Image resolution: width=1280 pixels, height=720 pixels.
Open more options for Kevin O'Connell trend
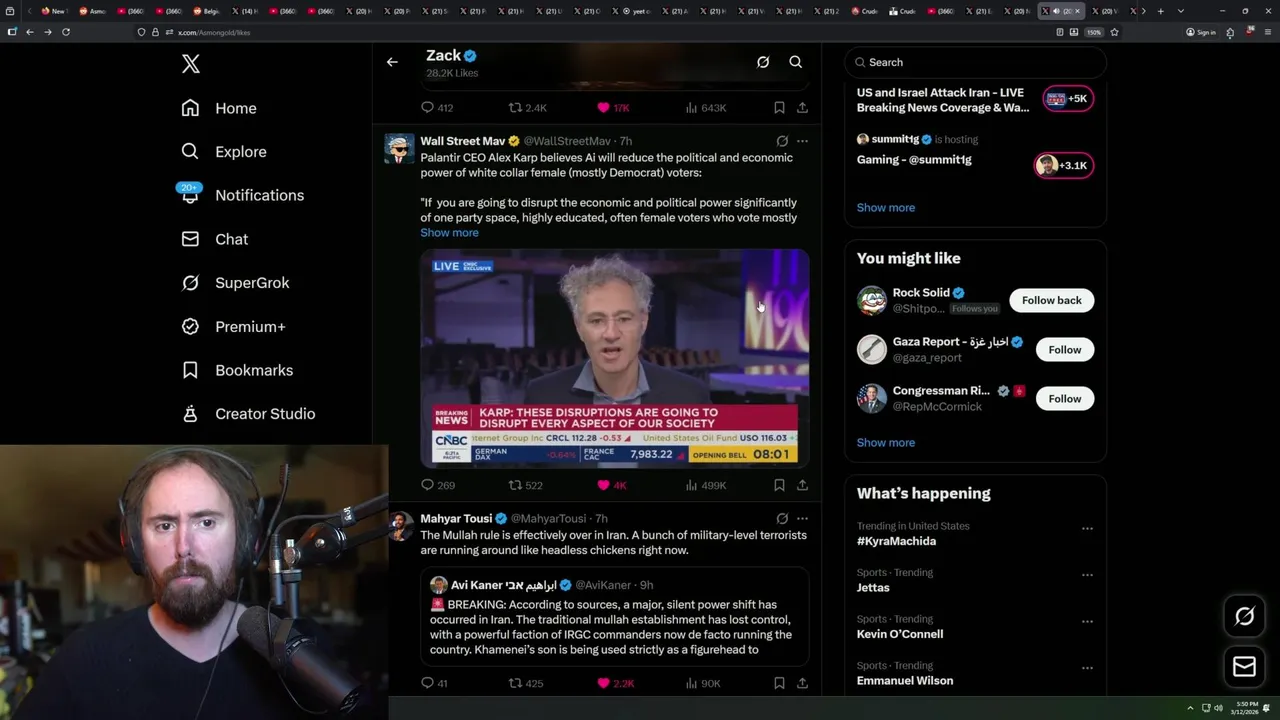click(x=1087, y=621)
